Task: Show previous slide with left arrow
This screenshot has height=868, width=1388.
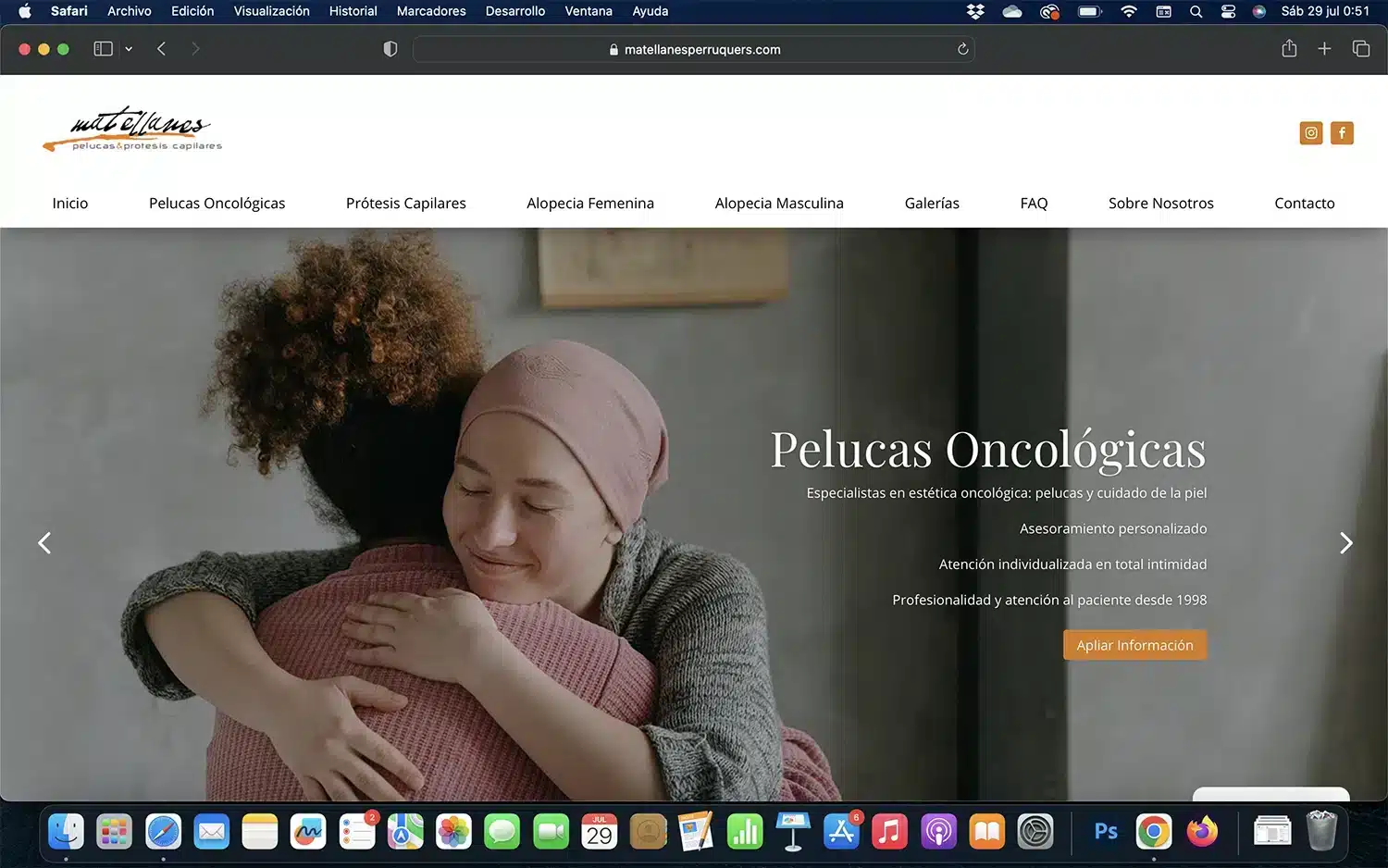Action: pos(43,543)
